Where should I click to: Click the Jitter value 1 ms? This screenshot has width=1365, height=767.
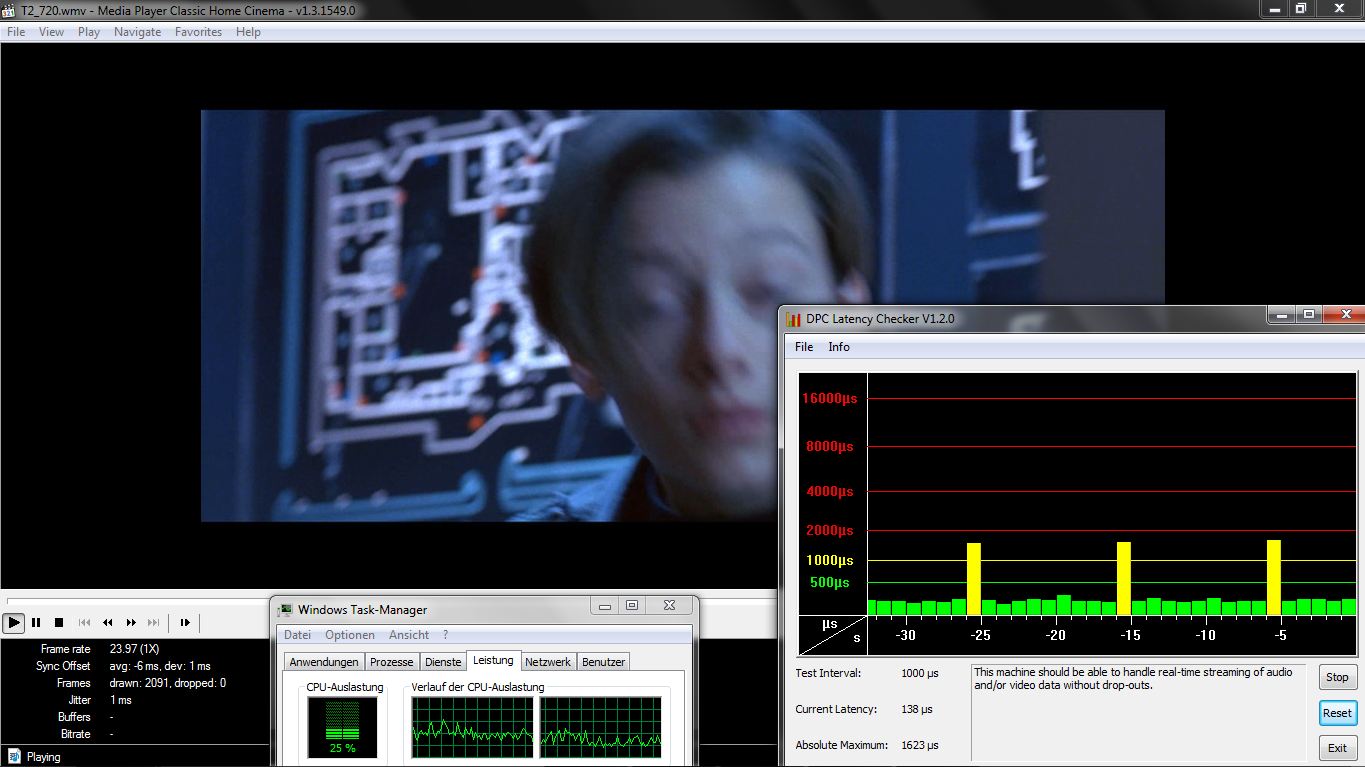coord(121,700)
